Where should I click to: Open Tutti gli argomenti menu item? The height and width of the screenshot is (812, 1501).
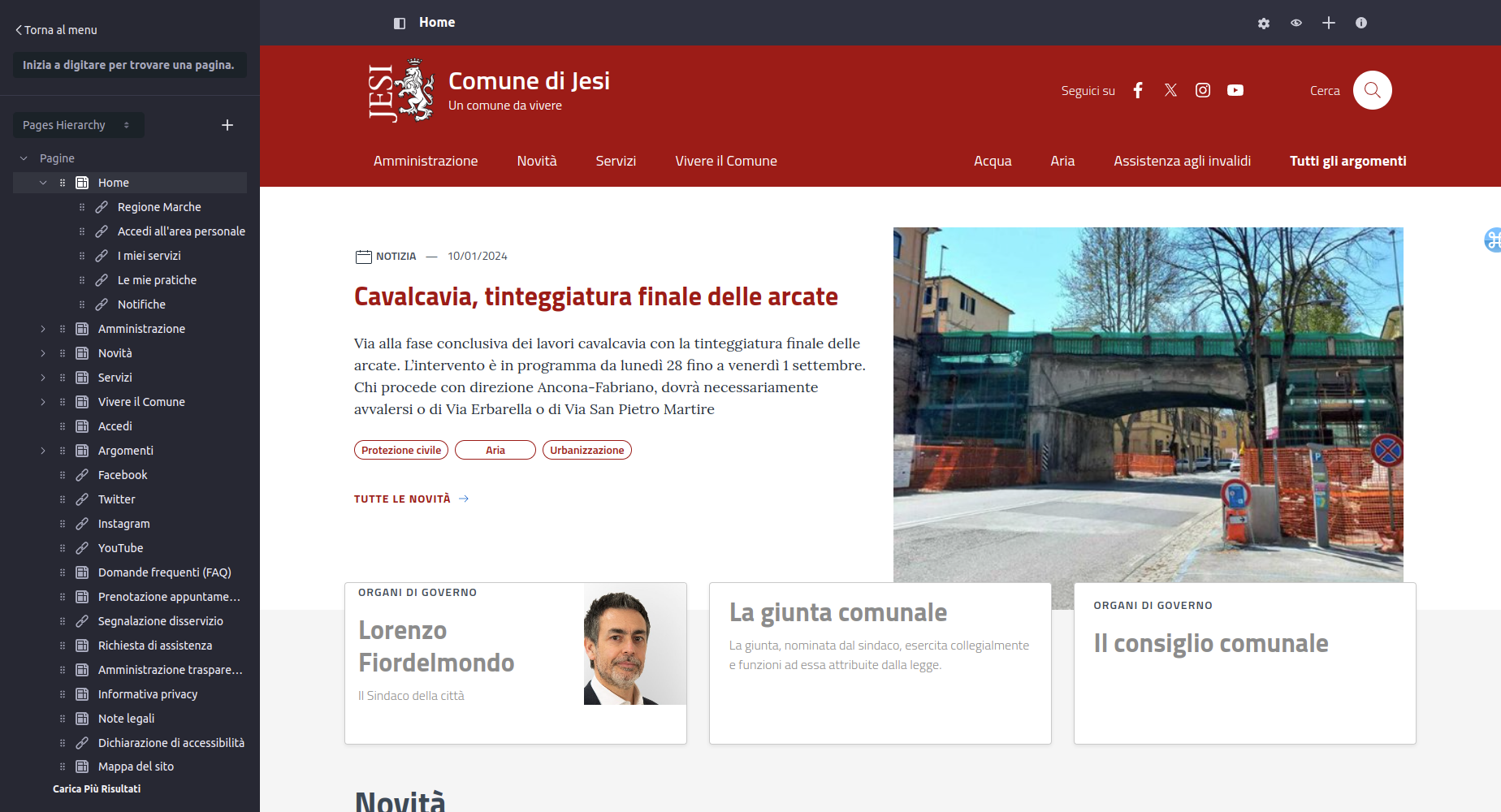(1347, 161)
